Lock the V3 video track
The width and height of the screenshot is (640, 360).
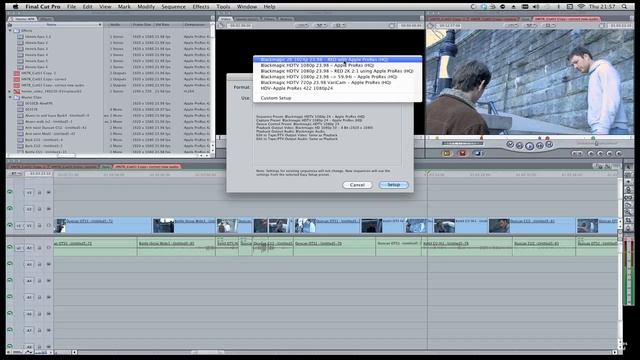pyautogui.click(x=40, y=193)
